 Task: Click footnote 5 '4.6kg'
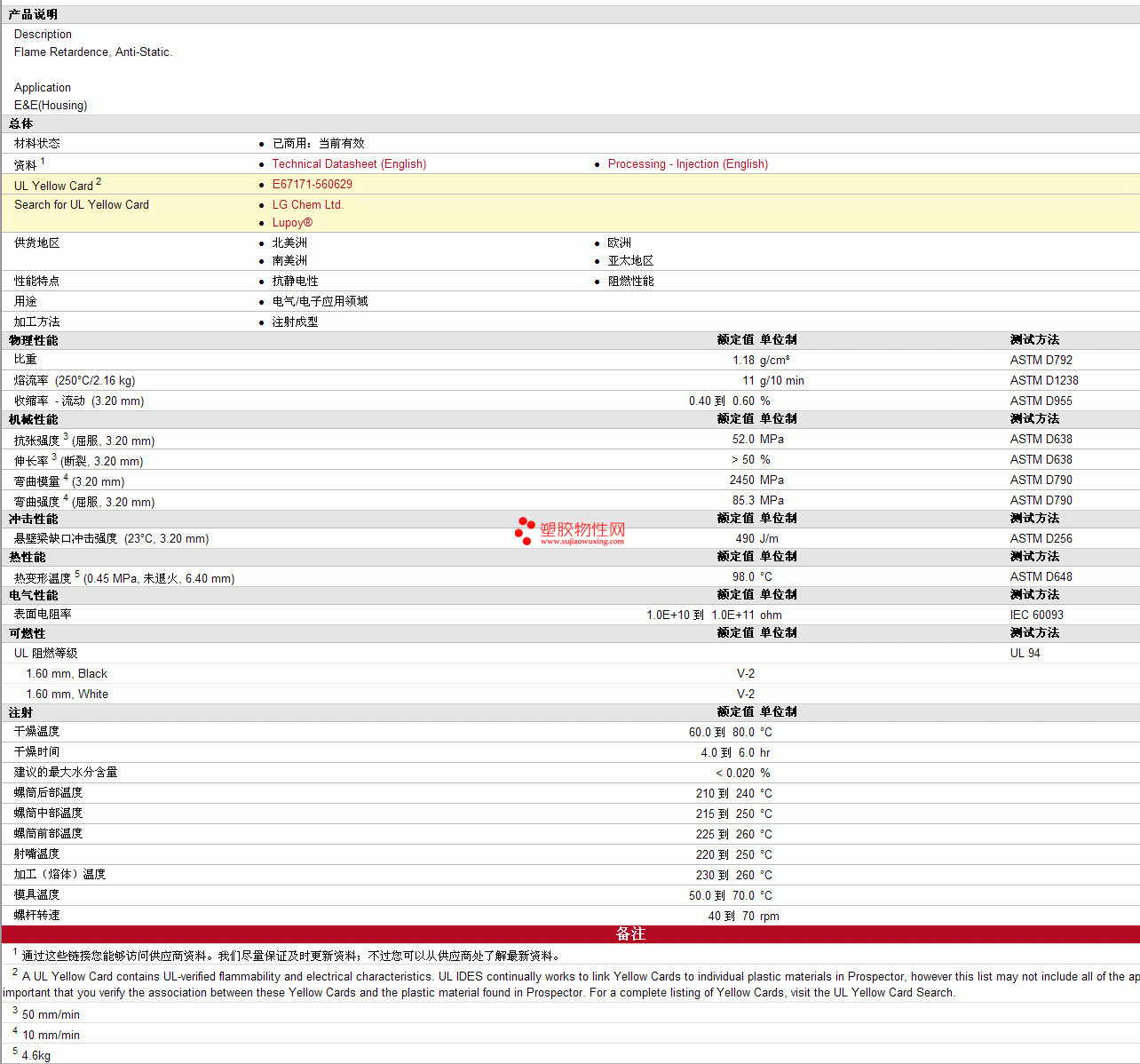36,1056
